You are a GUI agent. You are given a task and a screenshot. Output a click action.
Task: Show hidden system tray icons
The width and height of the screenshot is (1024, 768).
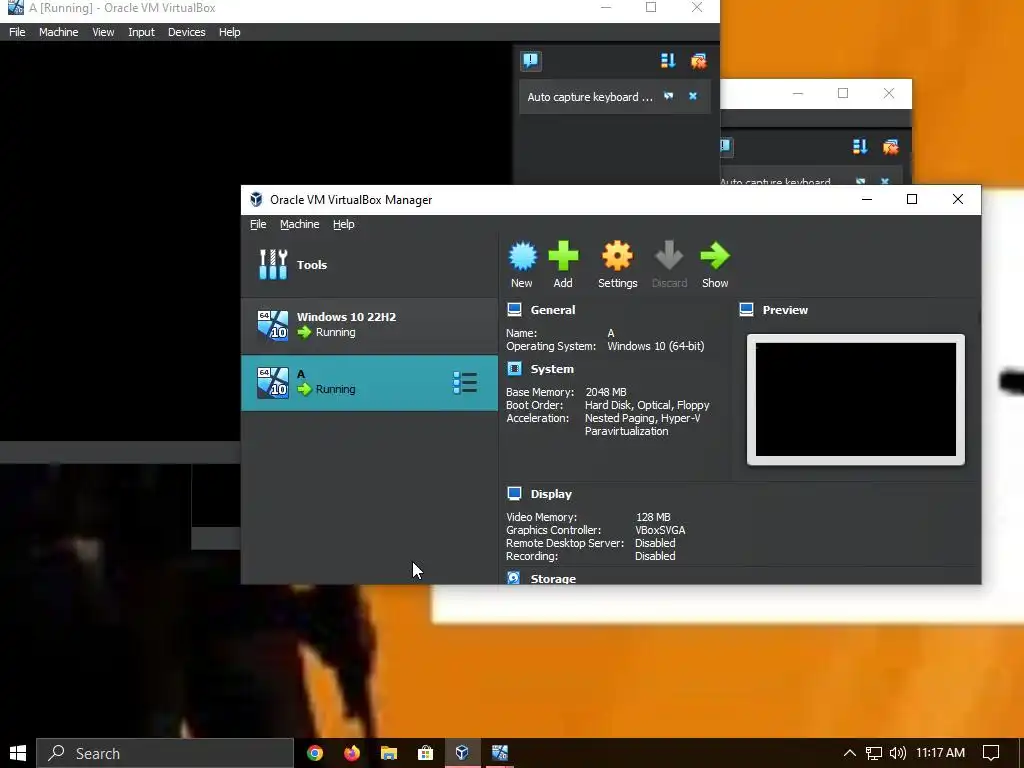pos(850,753)
